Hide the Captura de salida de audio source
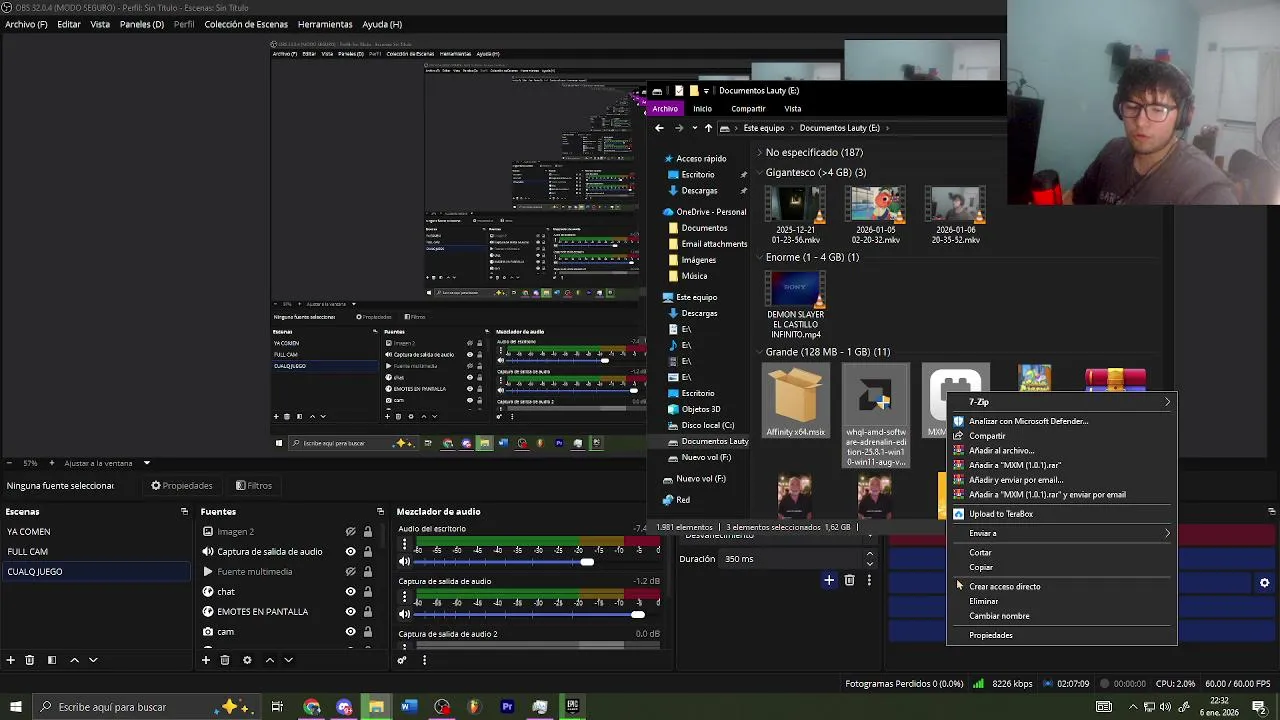Viewport: 1280px width, 720px height. pyautogui.click(x=350, y=552)
